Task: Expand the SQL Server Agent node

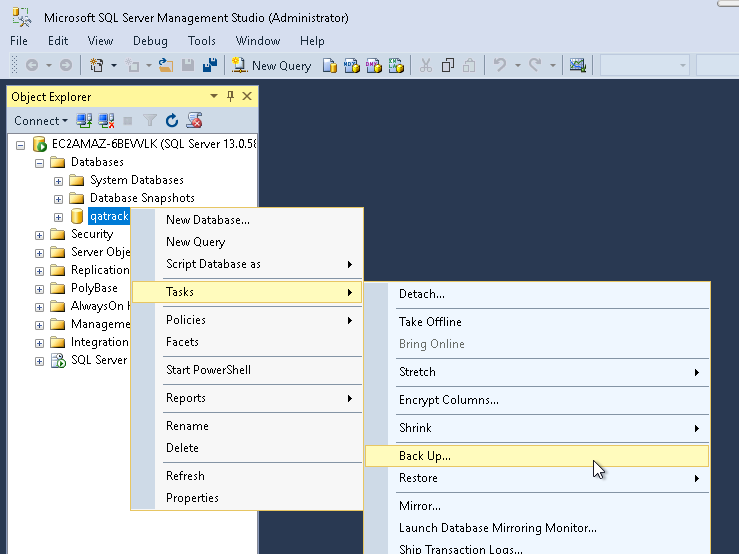Action: (40, 361)
